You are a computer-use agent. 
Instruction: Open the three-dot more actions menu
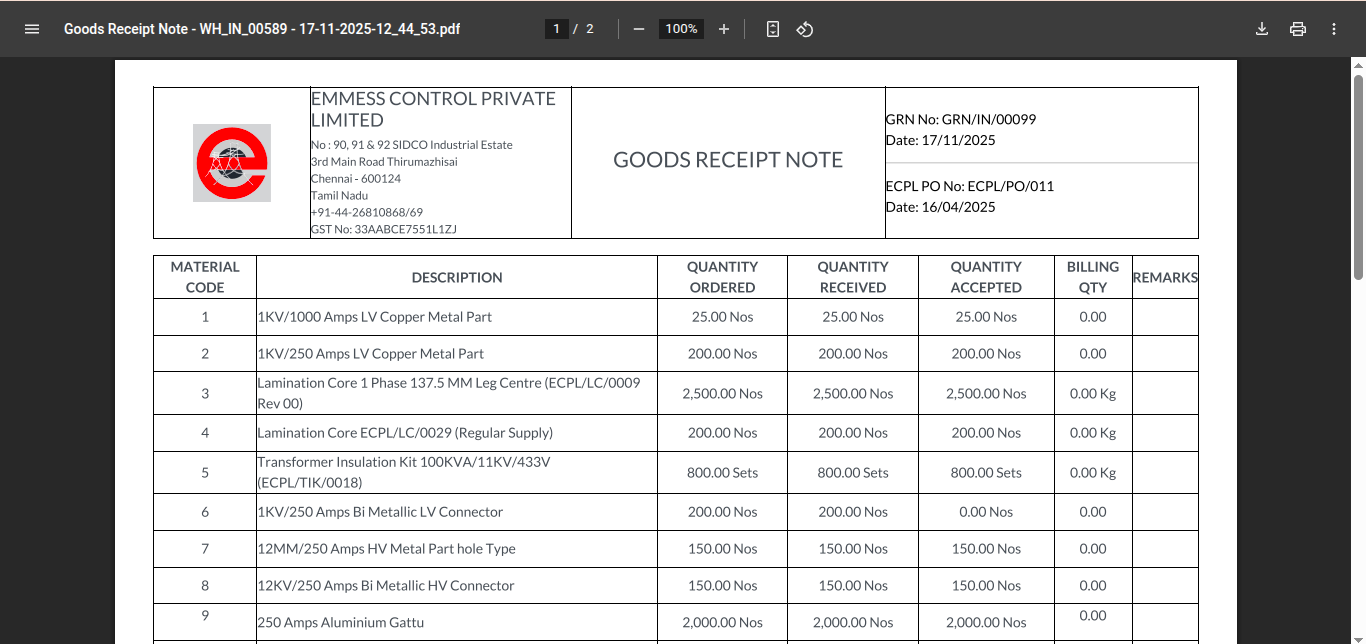[1334, 29]
